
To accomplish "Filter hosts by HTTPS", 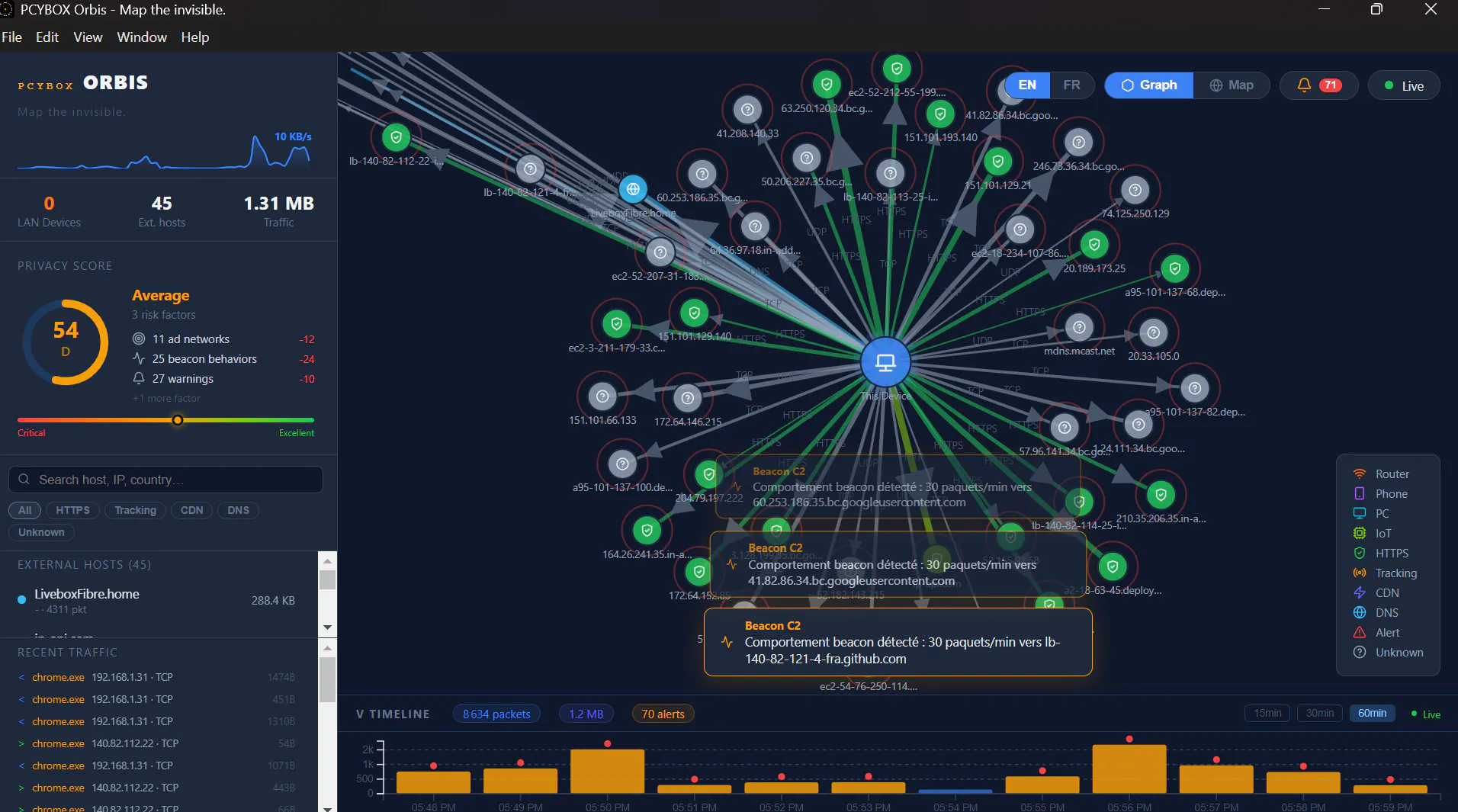I will click(73, 511).
